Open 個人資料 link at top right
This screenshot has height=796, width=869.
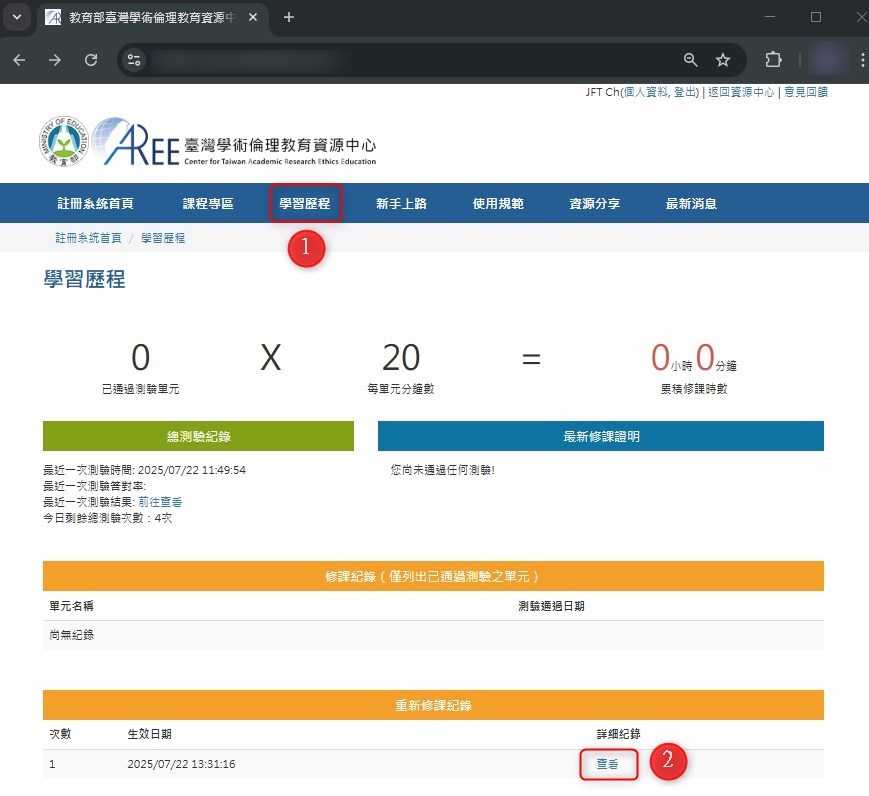pyautogui.click(x=646, y=92)
